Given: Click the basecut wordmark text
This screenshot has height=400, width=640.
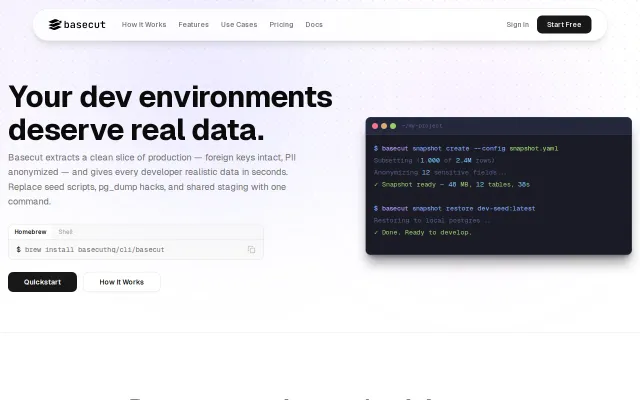Looking at the screenshot, I should click(84, 24).
